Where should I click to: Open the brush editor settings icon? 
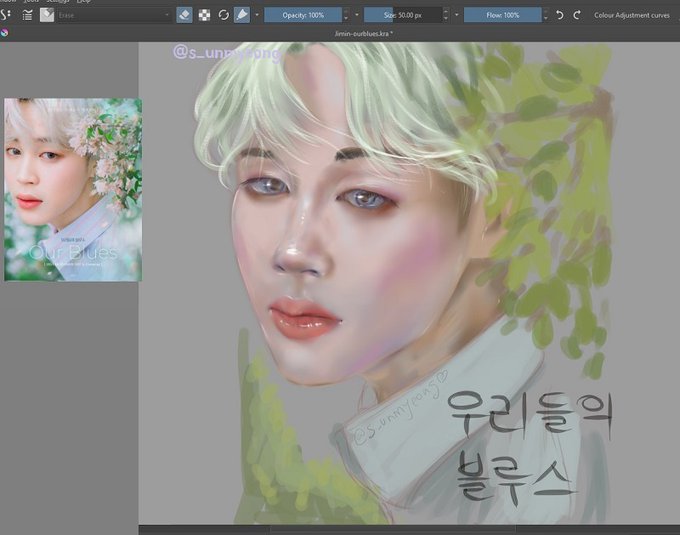(6, 15)
